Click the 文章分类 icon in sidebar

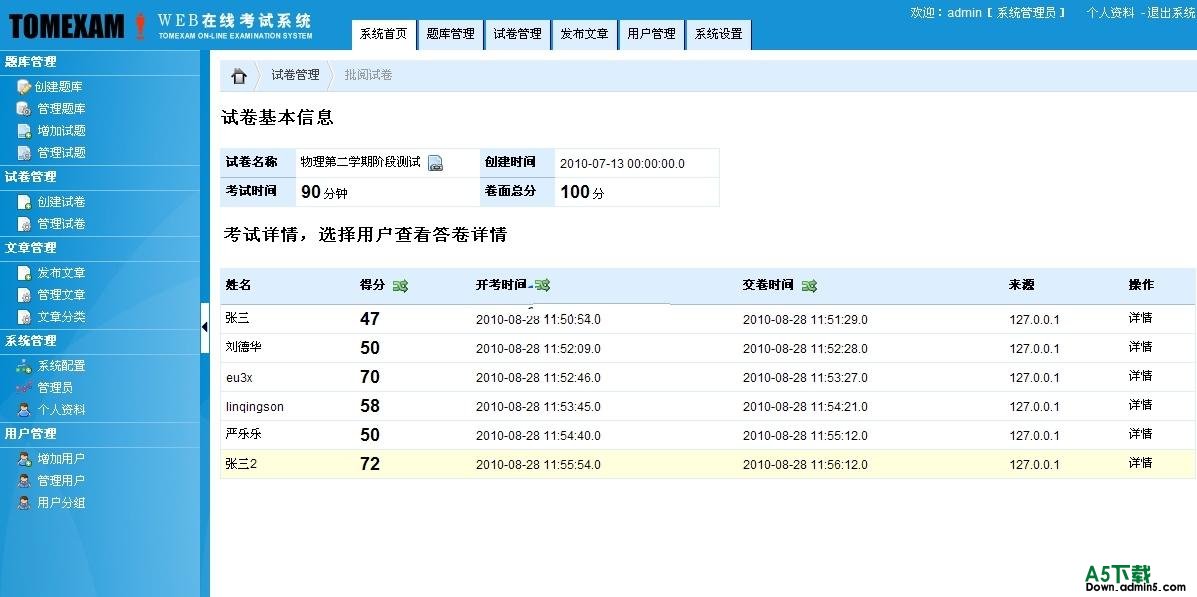(24, 316)
